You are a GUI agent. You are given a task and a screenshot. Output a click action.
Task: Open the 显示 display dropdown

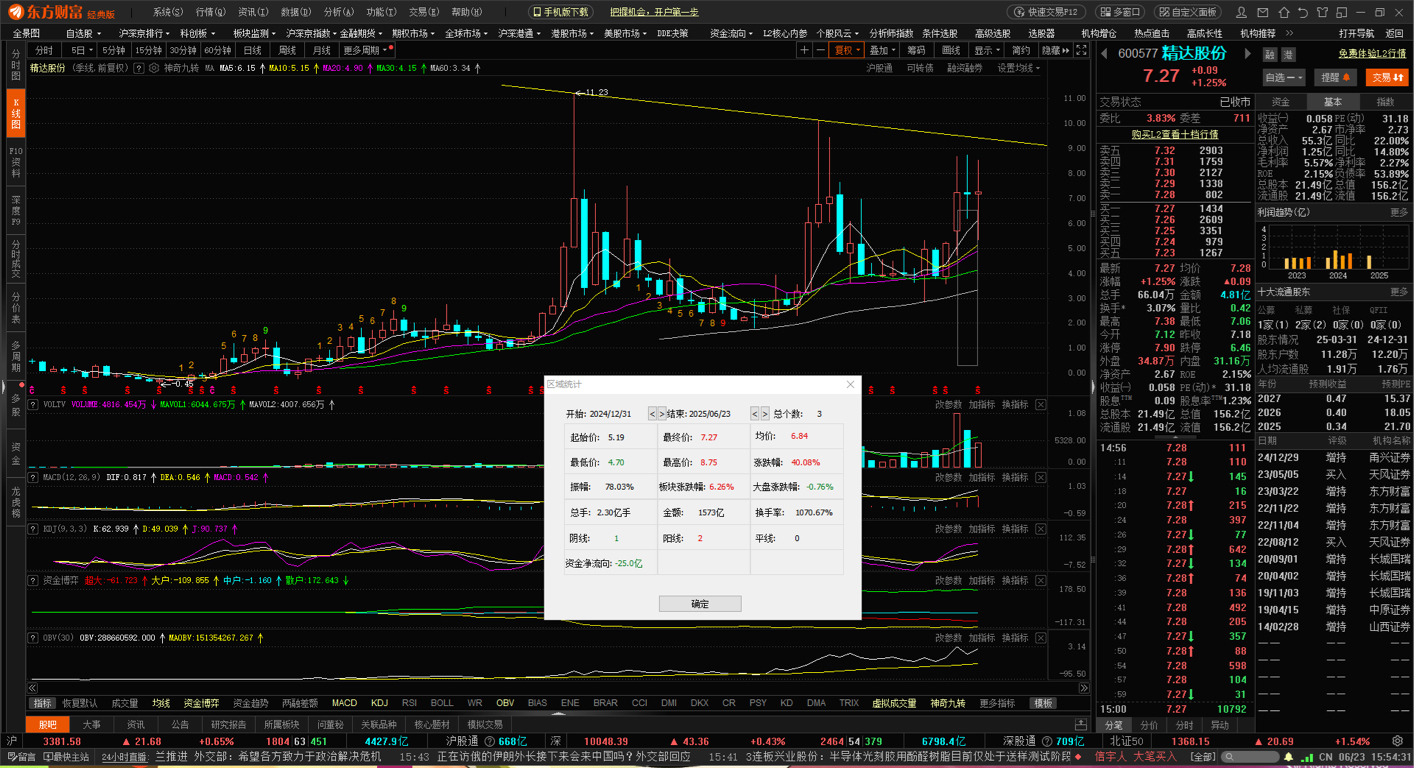(987, 50)
